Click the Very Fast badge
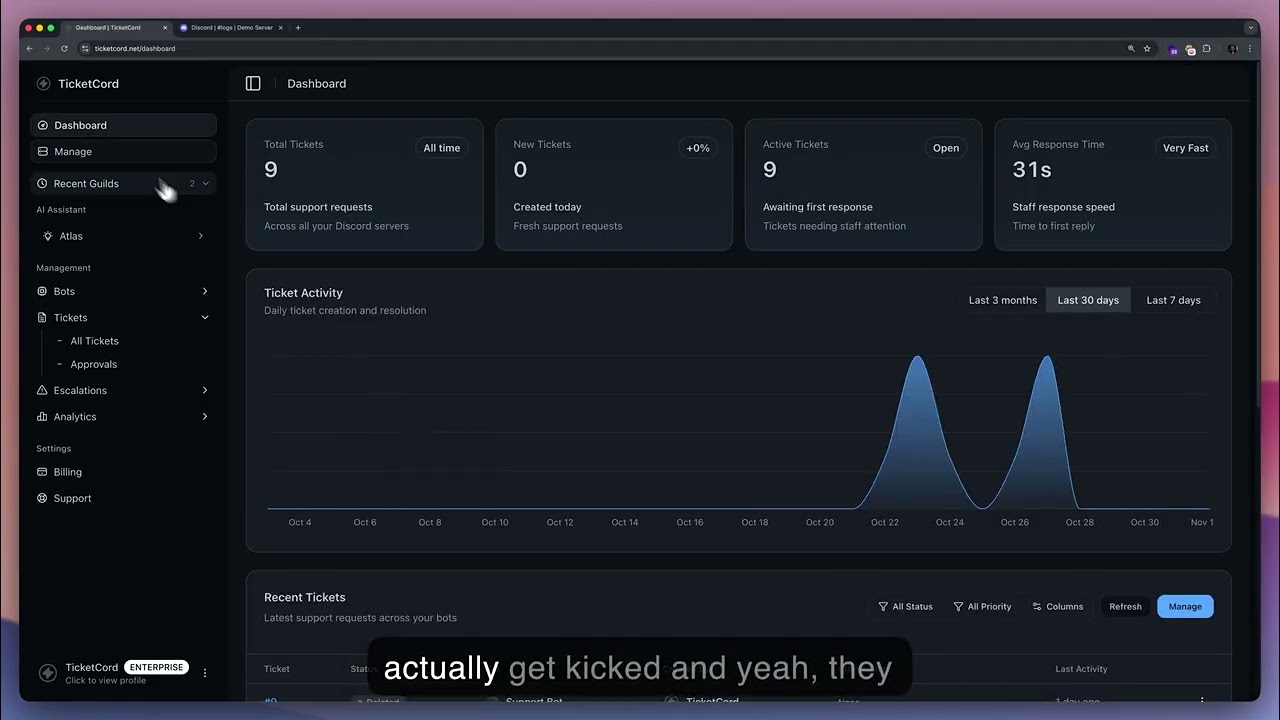The width and height of the screenshot is (1280, 720). 1185,148
